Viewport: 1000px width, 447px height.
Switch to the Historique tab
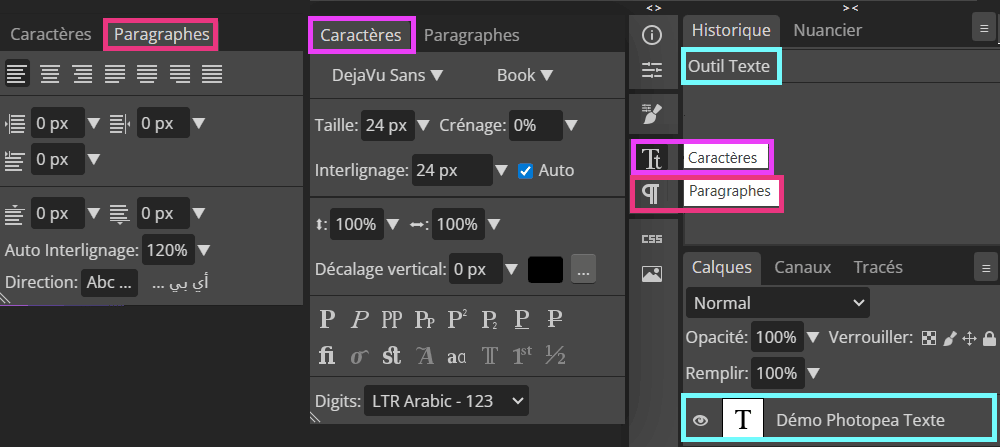click(731, 30)
